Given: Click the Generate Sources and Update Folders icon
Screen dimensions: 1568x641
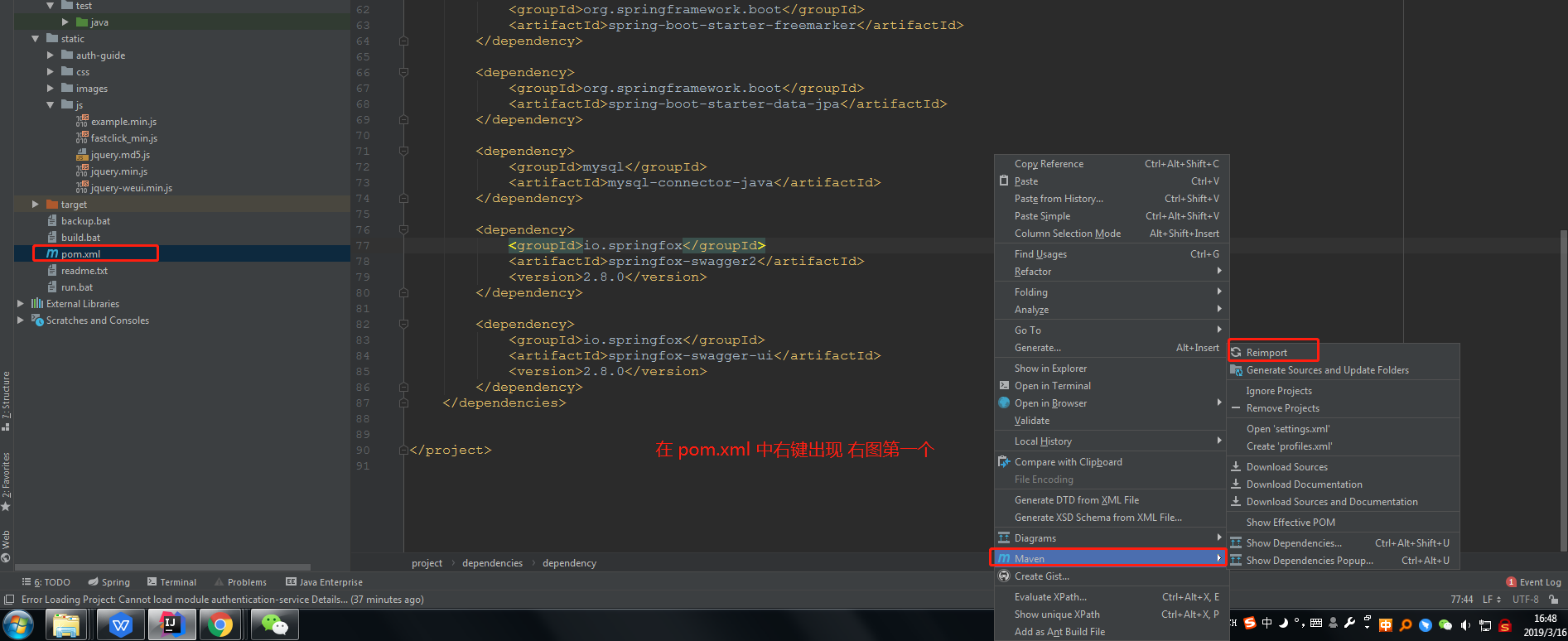Looking at the screenshot, I should coord(1236,370).
